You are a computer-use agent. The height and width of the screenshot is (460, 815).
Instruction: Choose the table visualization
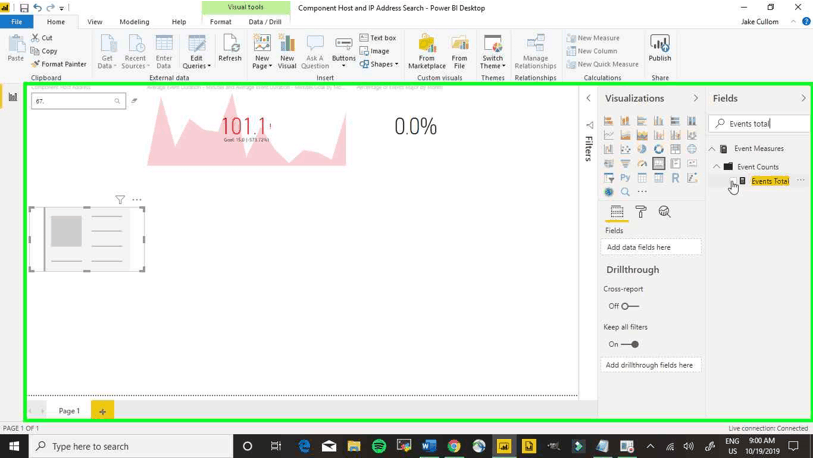[642, 178]
